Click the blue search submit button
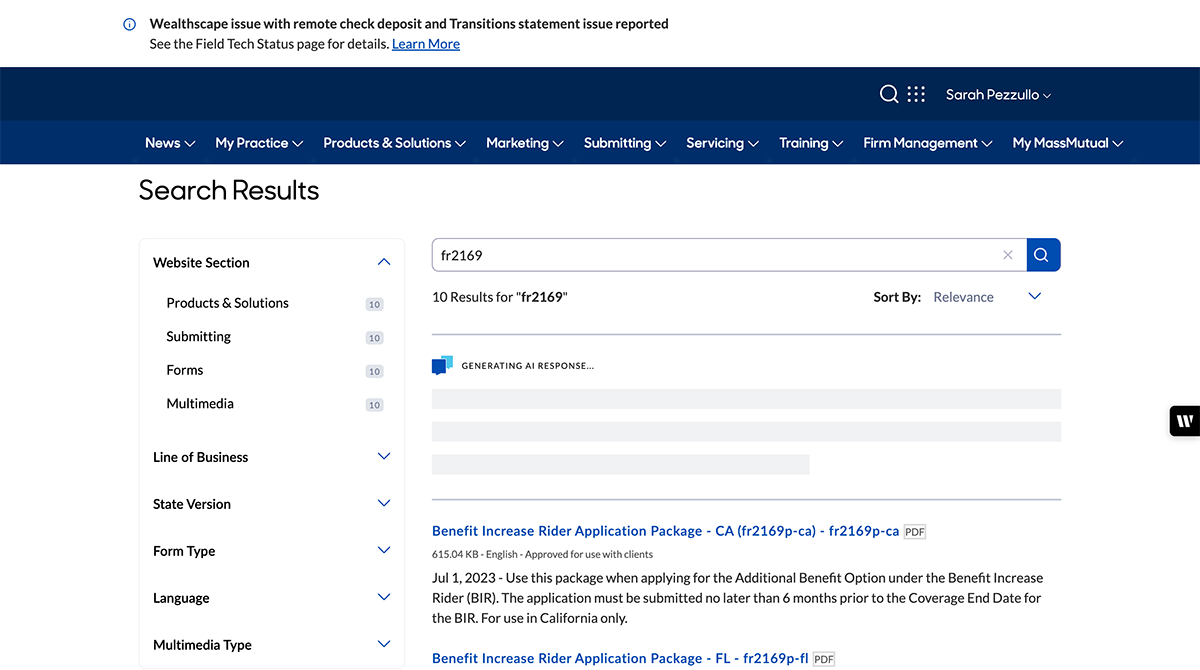Image resolution: width=1200 pixels, height=670 pixels. click(1043, 255)
